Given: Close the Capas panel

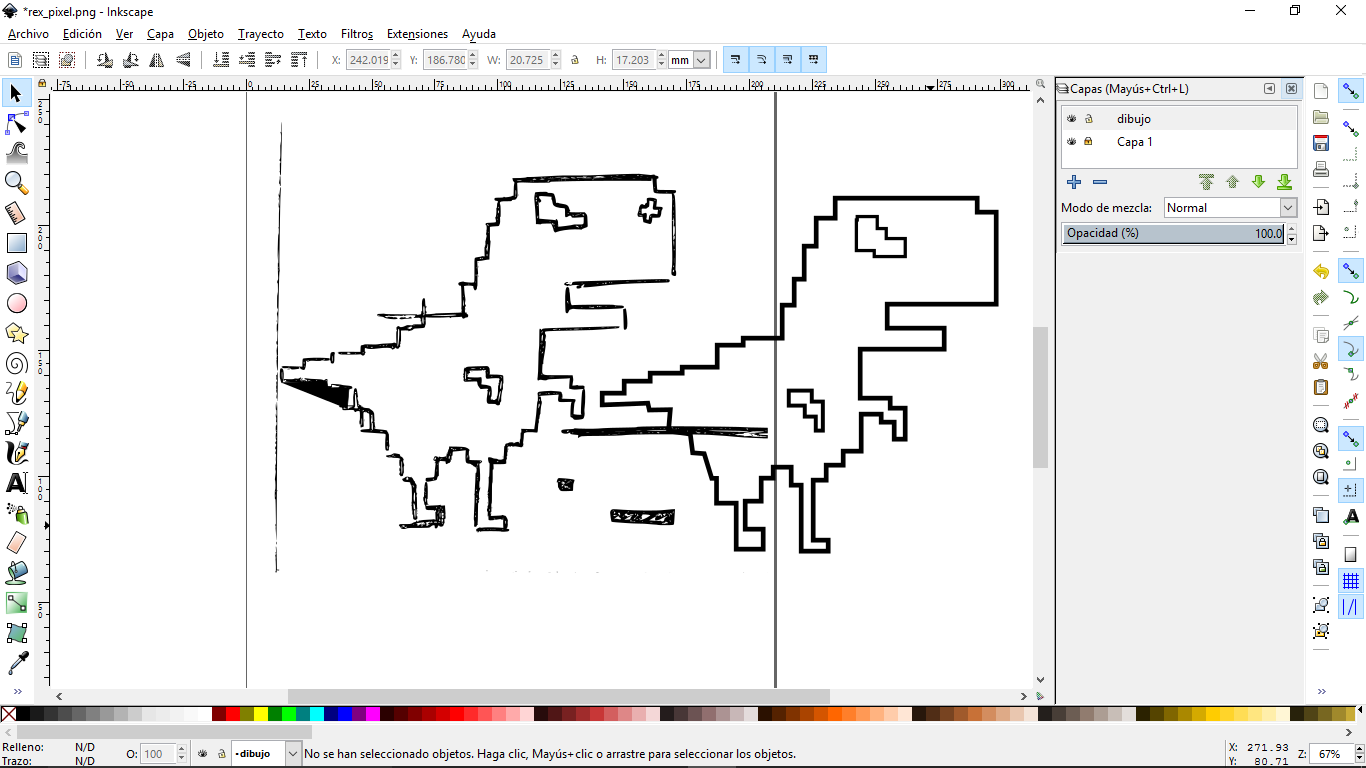Looking at the screenshot, I should tap(1291, 88).
